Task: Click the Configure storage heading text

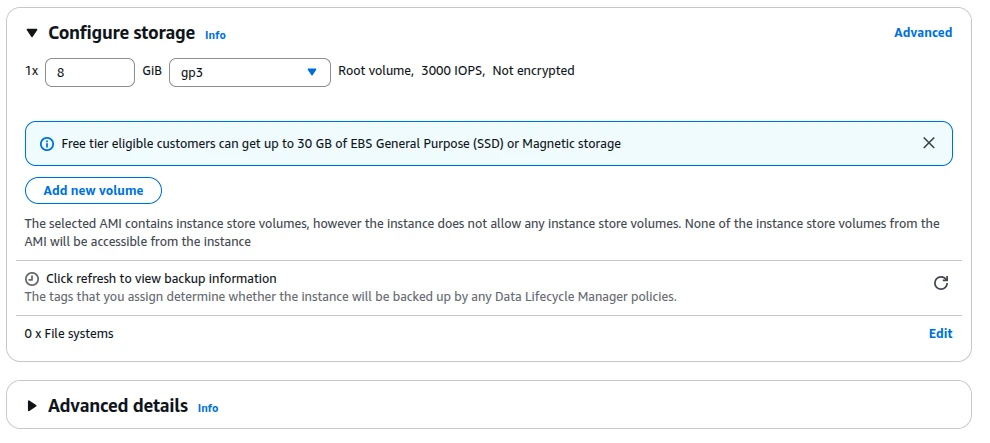Action: (x=121, y=33)
